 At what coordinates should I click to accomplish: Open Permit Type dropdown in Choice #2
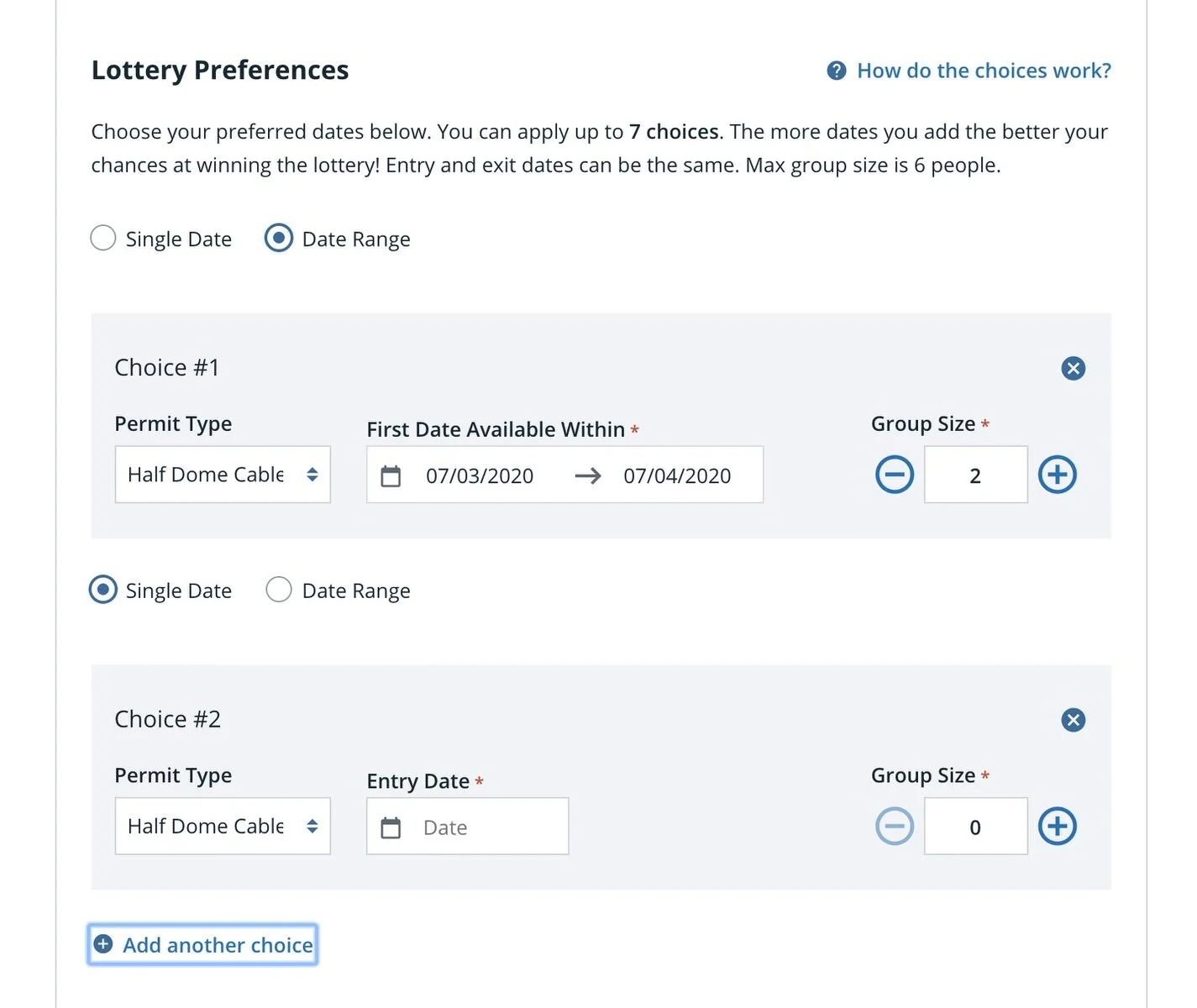pyautogui.click(x=223, y=827)
